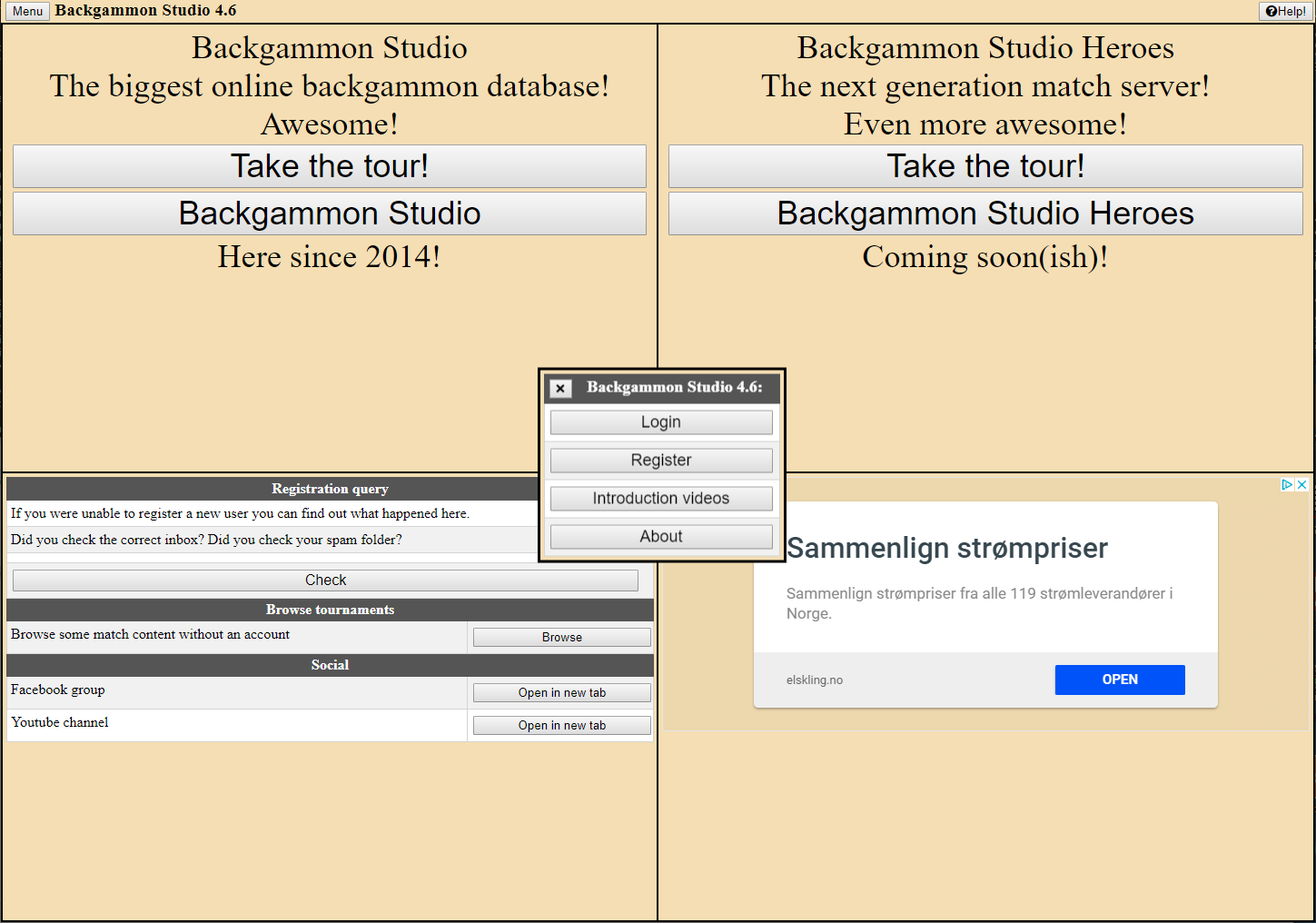This screenshot has height=923, width=1316.
Task: Click the 'Browse tournaments' header
Action: click(330, 610)
